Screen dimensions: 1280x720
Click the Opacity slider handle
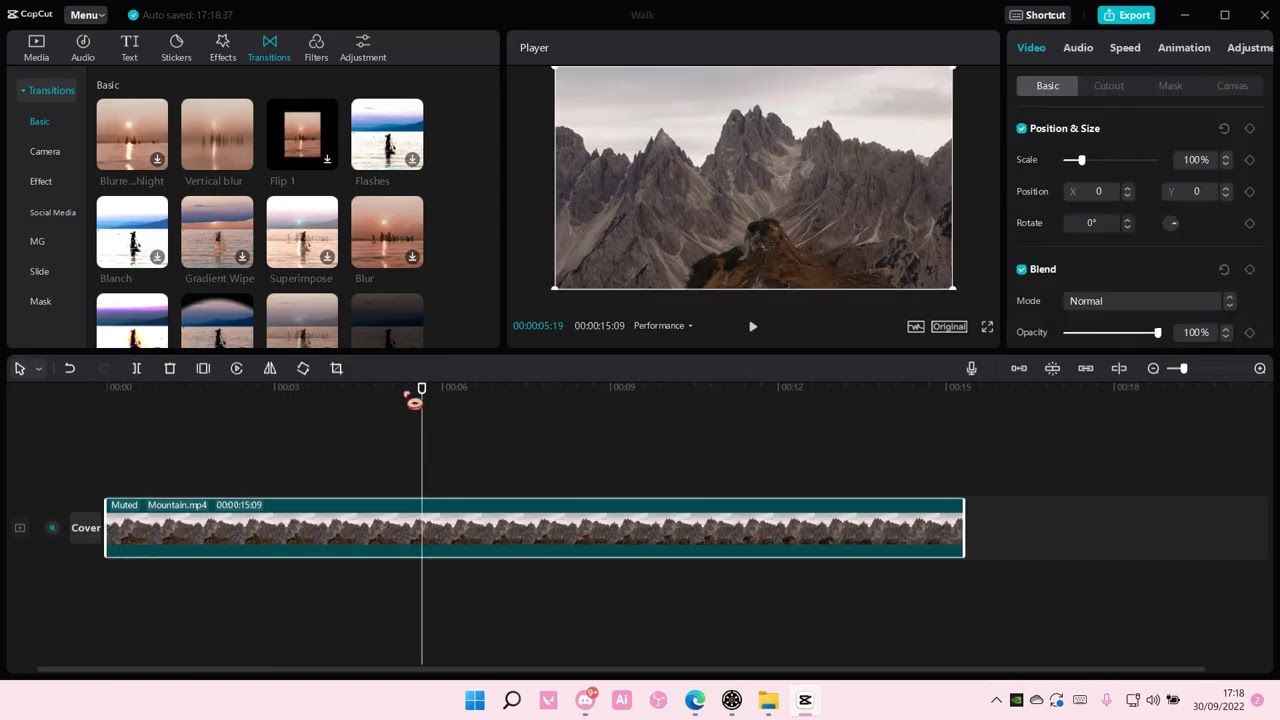coord(1157,333)
